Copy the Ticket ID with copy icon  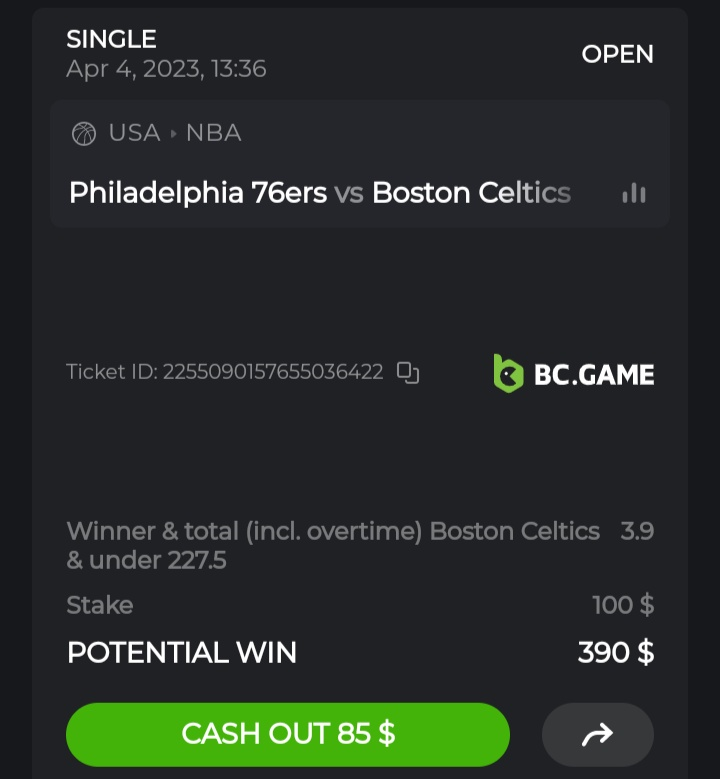click(408, 373)
